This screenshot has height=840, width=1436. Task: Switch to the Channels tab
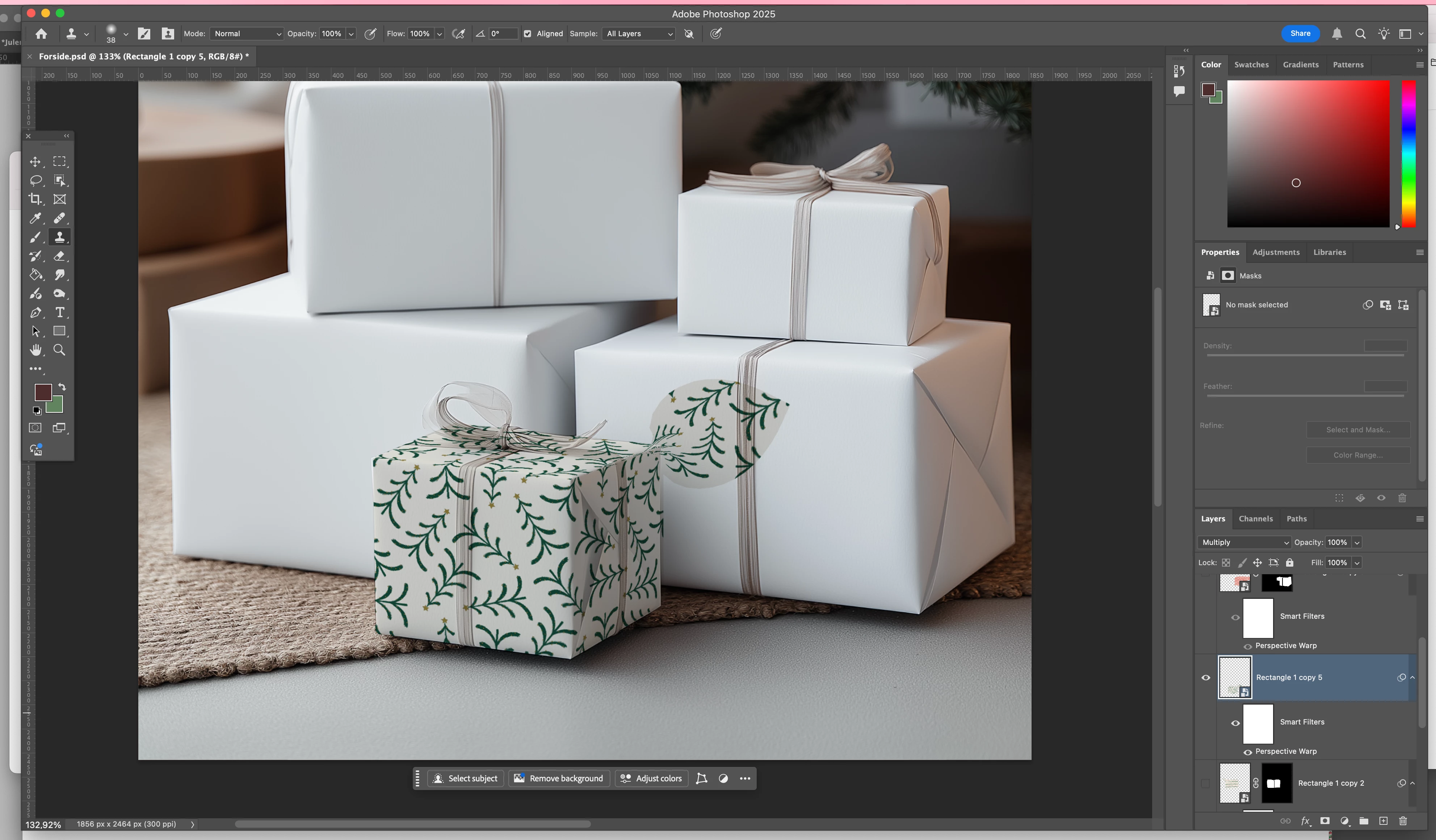pos(1255,518)
